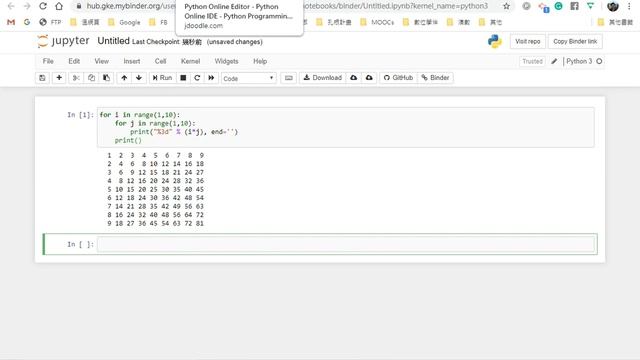Image resolution: width=640 pixels, height=360 pixels.
Task: Click the browser profile avatar
Action: click(x=613, y=6)
